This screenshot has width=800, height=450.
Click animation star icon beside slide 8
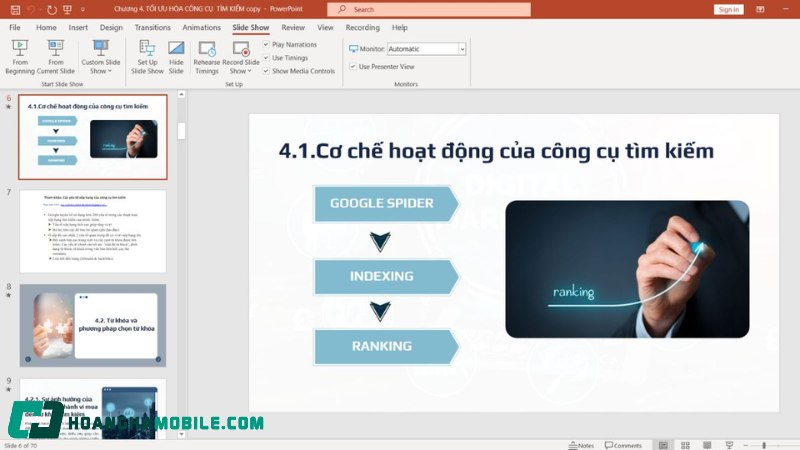(8, 295)
